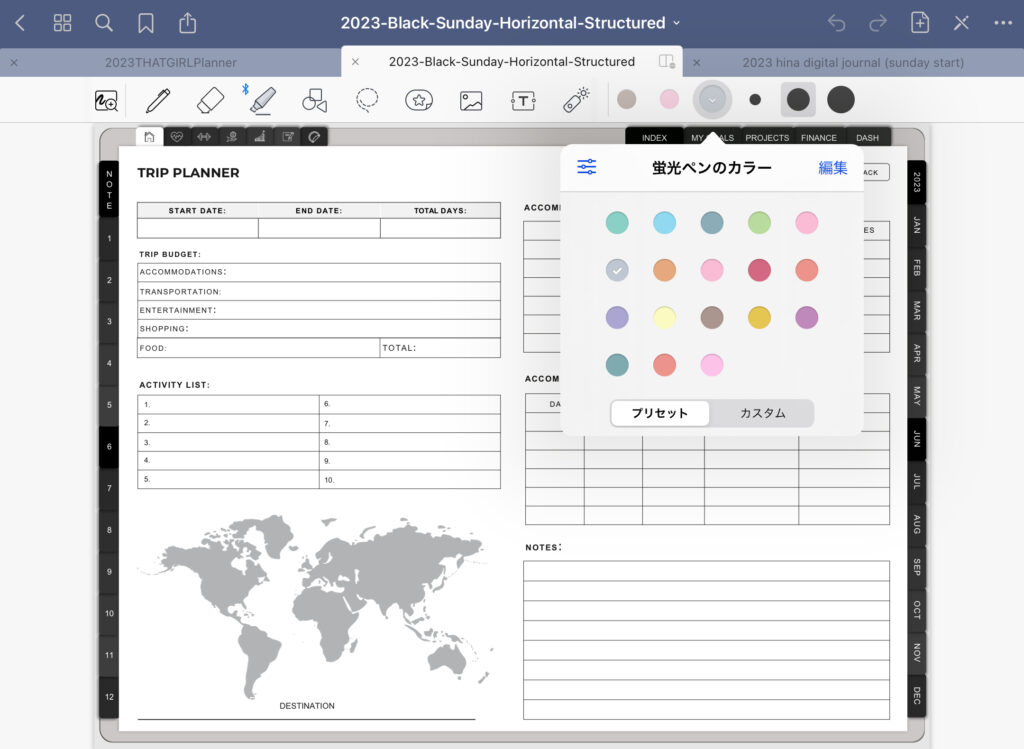This screenshot has height=749, width=1024.
Task: Jump to the DEC month side tab
Action: point(917,695)
